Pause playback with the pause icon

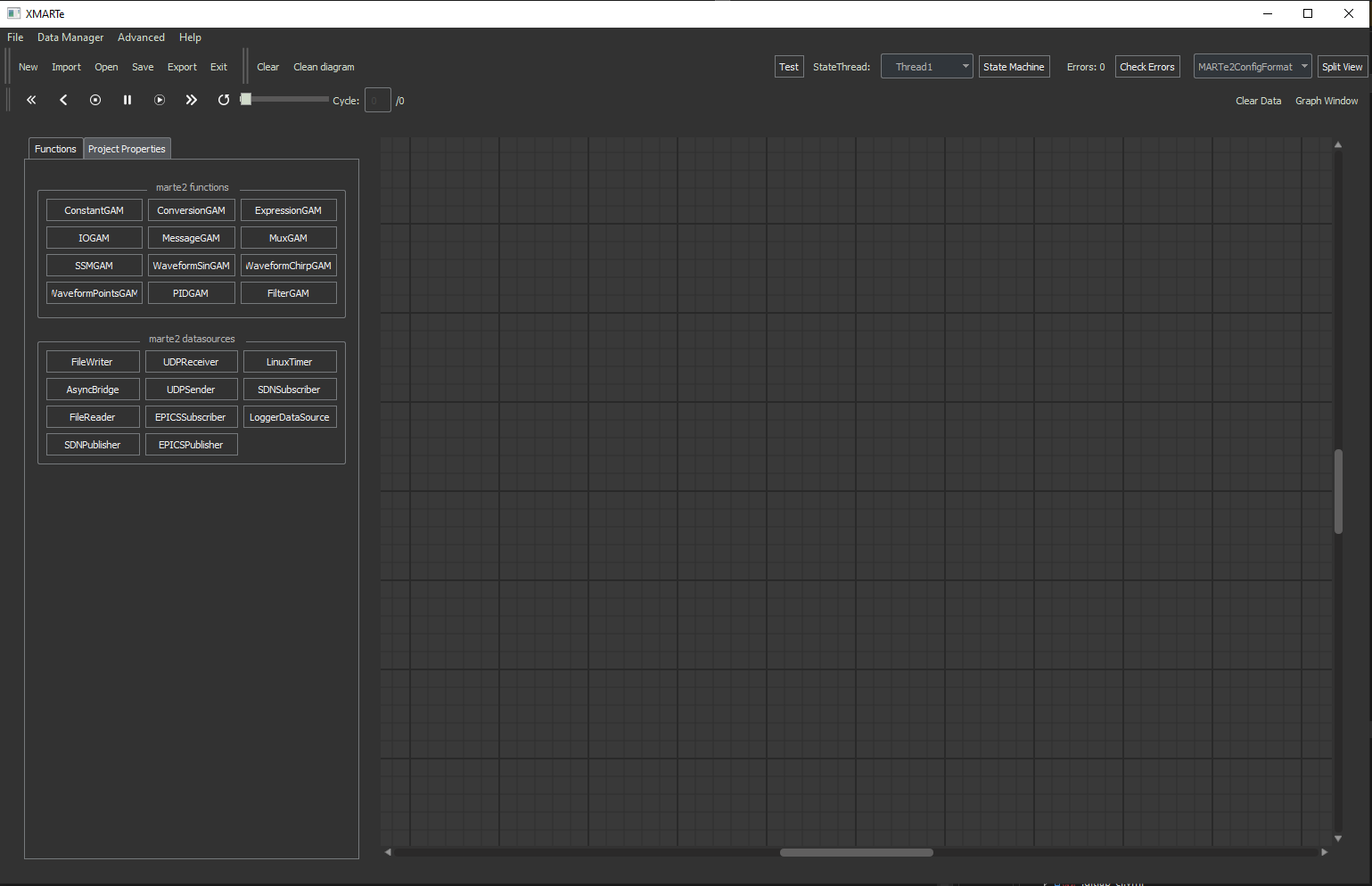click(127, 100)
